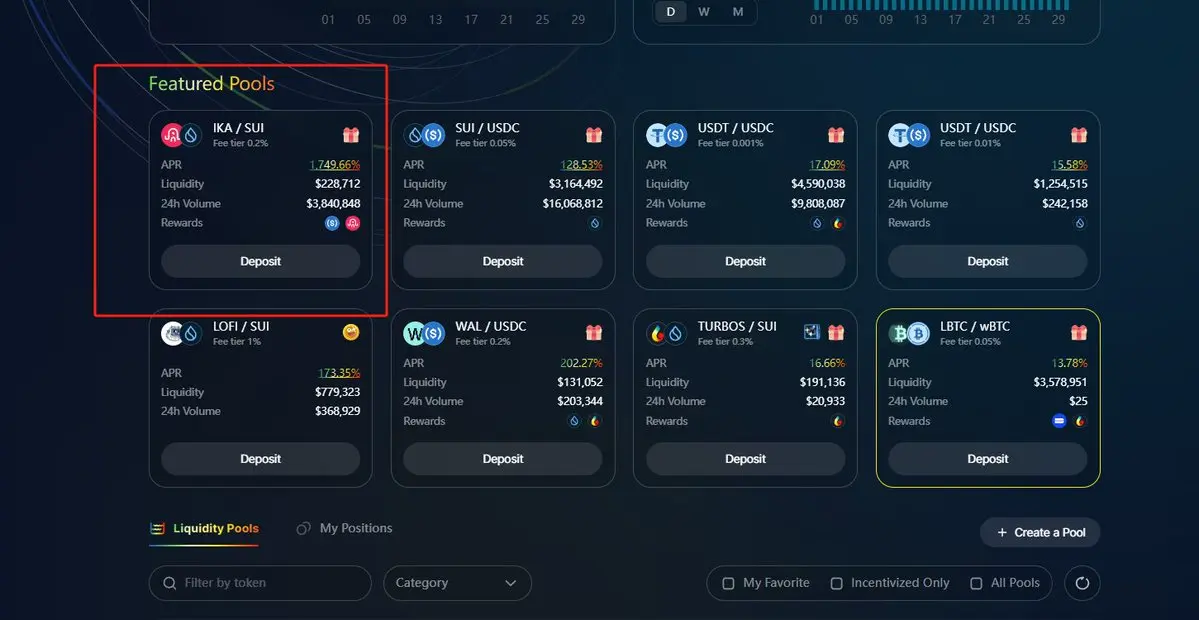Click the 202.27% APR of WAL / USDC
This screenshot has height=620, width=1199.
pyautogui.click(x=582, y=363)
